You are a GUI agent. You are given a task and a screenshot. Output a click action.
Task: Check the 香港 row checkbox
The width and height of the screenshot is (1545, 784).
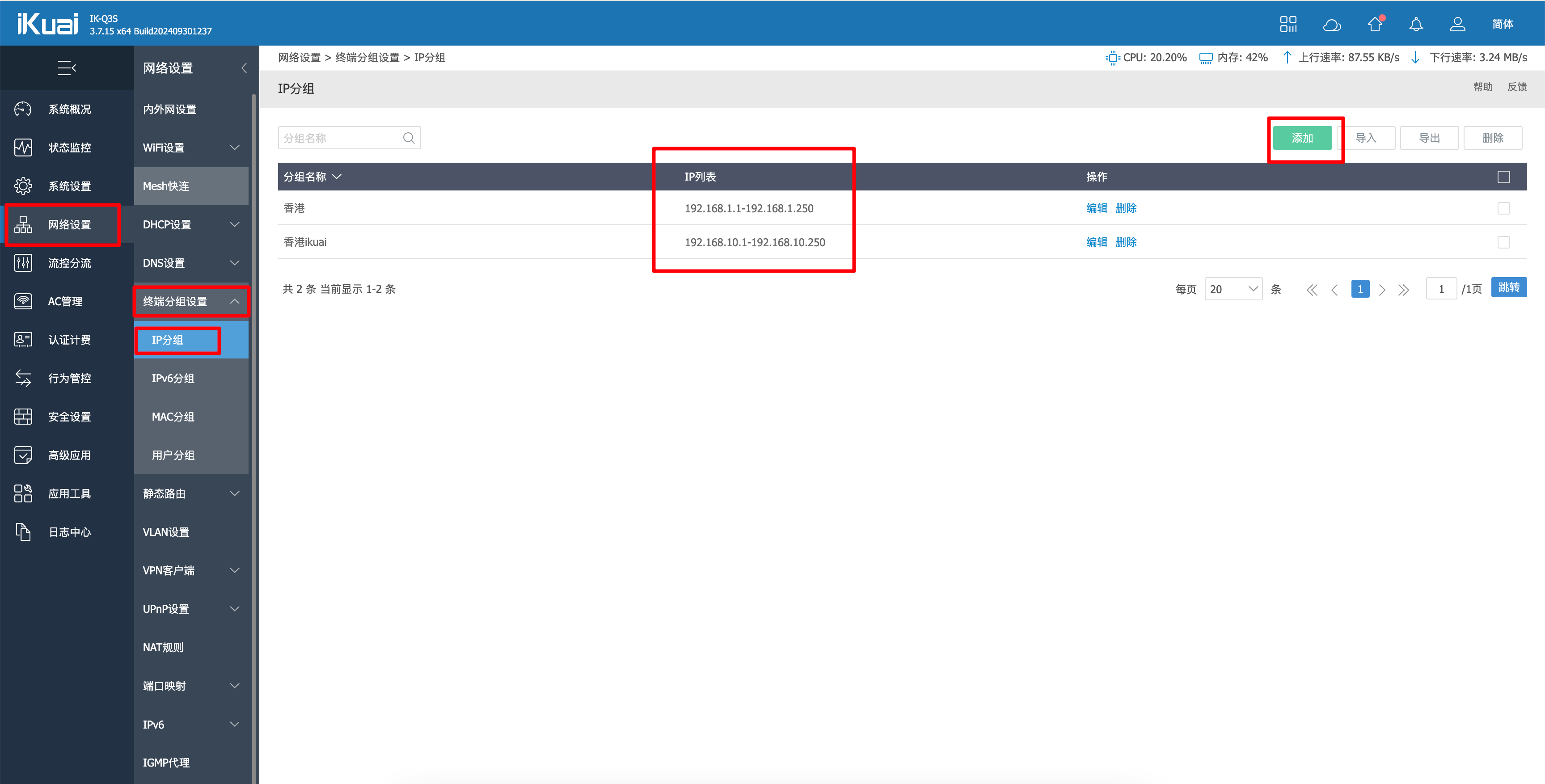(1503, 208)
